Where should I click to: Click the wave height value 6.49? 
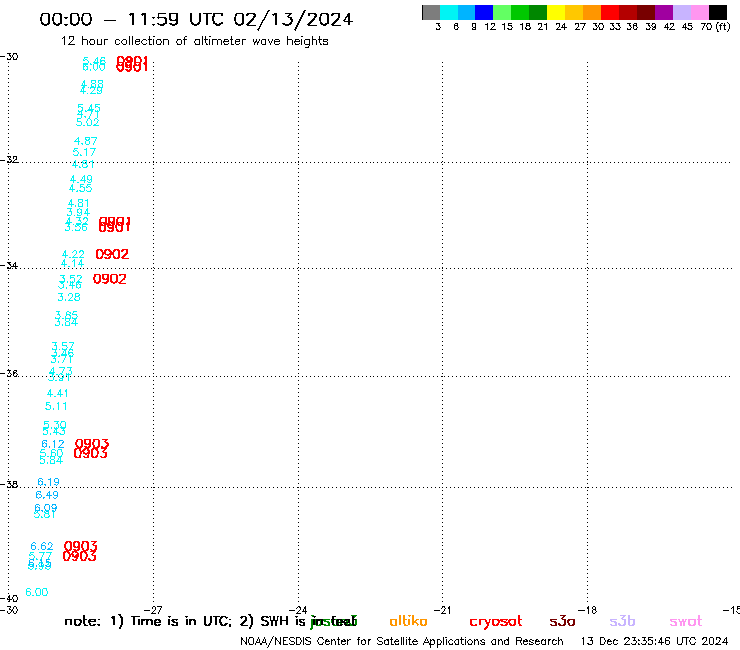coord(47,495)
